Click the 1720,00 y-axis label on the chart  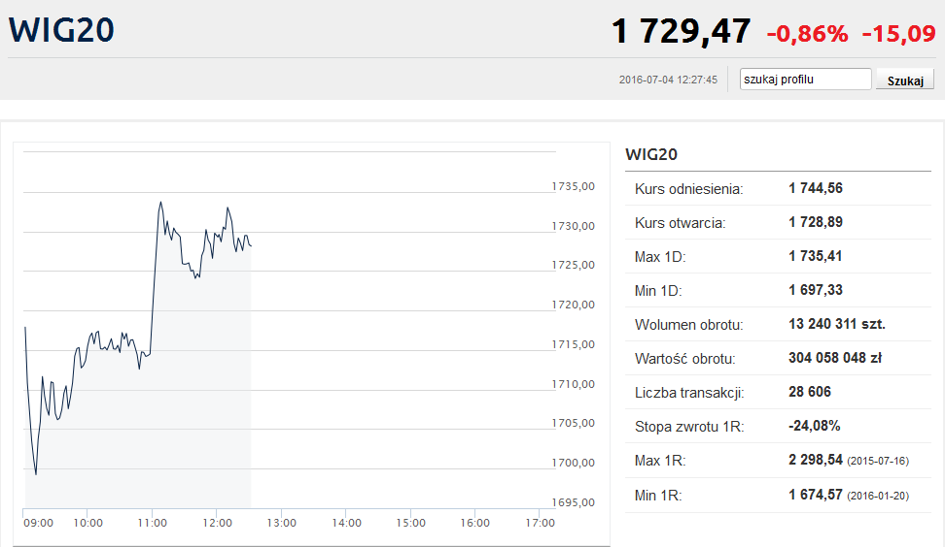coord(573,305)
